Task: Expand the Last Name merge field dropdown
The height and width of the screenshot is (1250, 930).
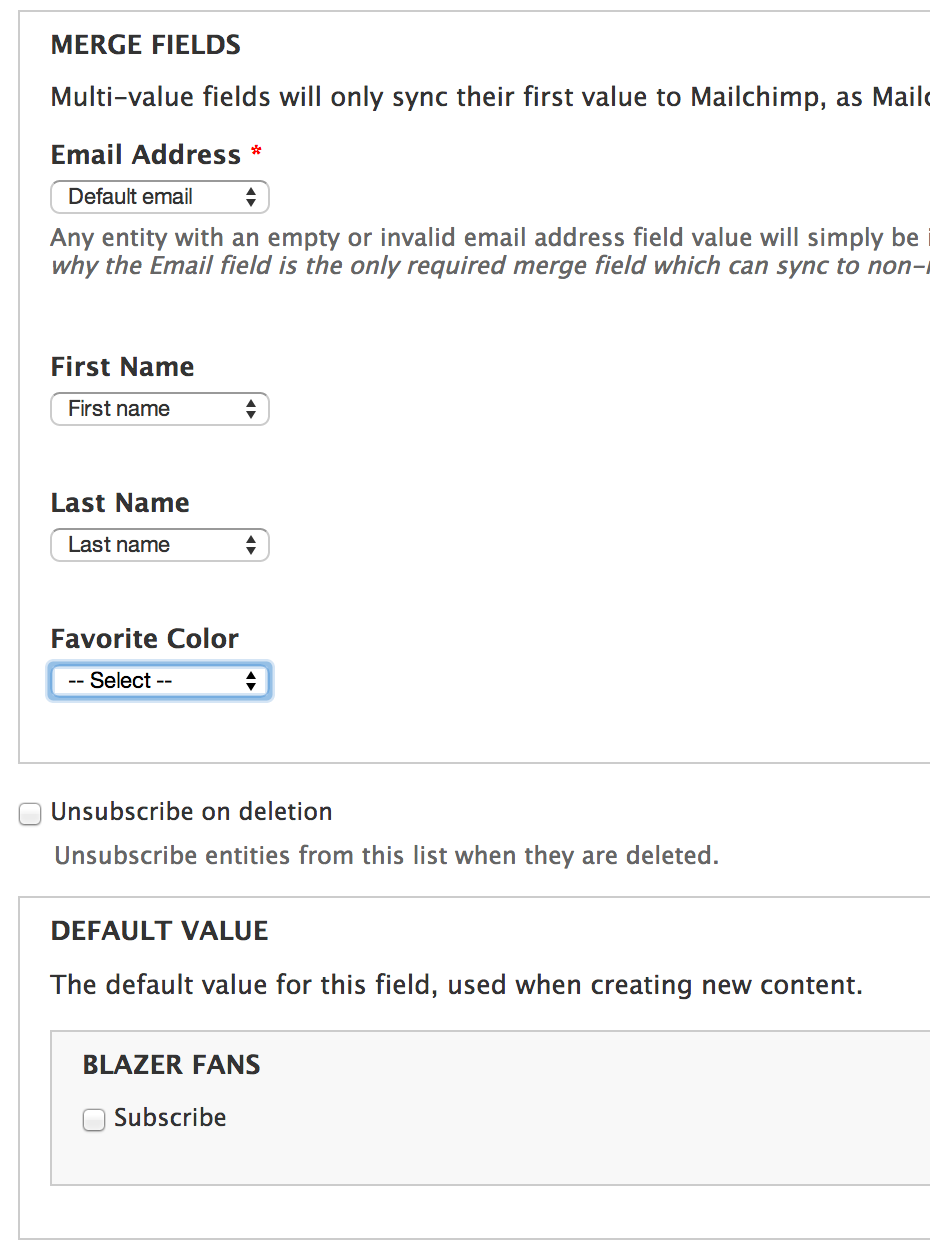Action: click(x=159, y=545)
